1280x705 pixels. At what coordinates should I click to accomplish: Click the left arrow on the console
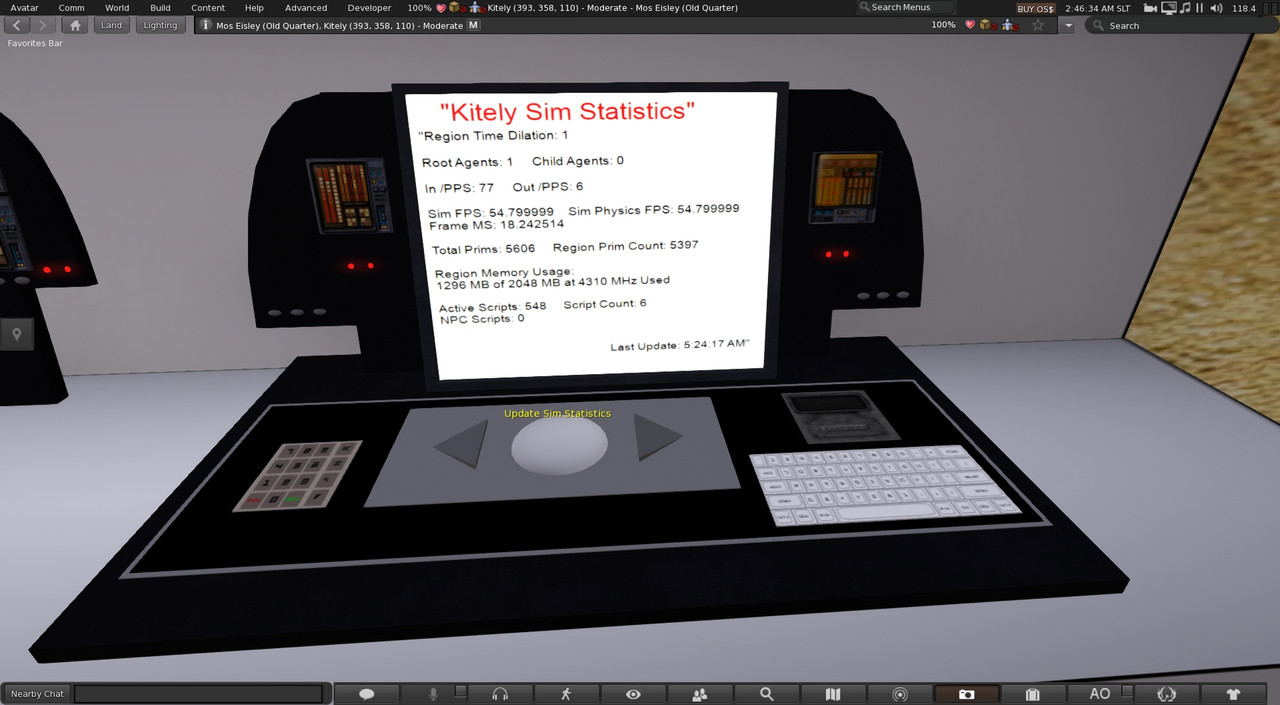click(462, 443)
